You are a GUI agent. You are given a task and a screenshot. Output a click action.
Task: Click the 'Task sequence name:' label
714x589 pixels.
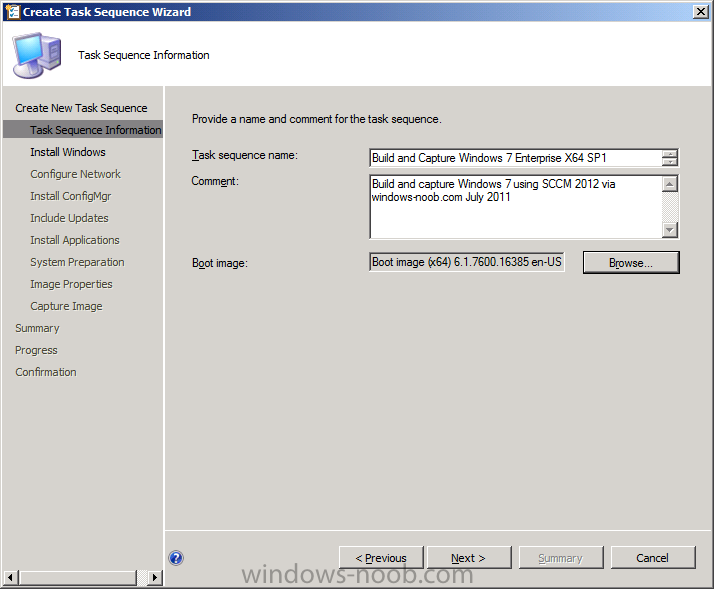(245, 155)
